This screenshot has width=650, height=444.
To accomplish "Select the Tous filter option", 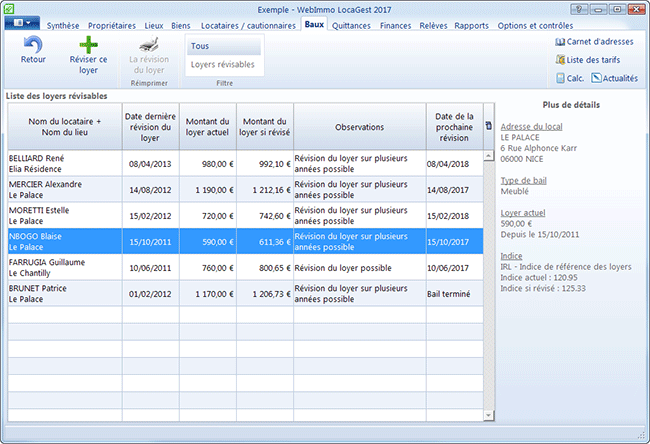I will point(223,46).
